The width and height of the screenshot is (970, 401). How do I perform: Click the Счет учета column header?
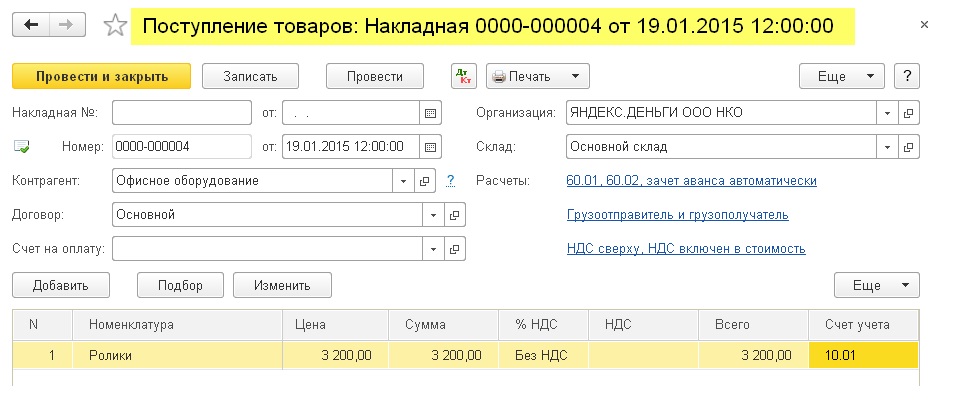[x=864, y=325]
